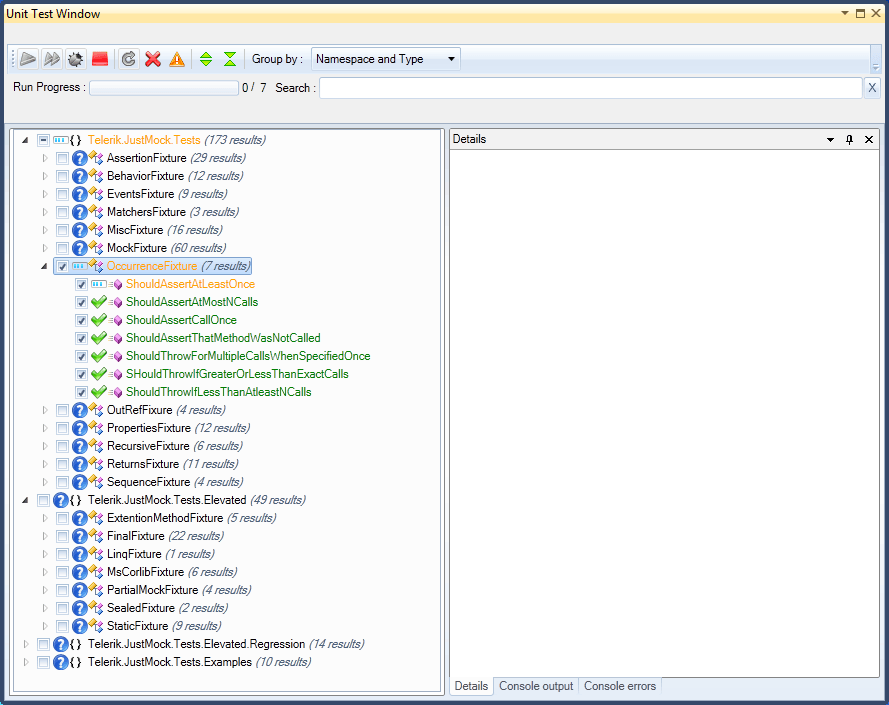Image resolution: width=889 pixels, height=705 pixels.
Task: Run selected tests with the play icon
Action: [x=28, y=59]
